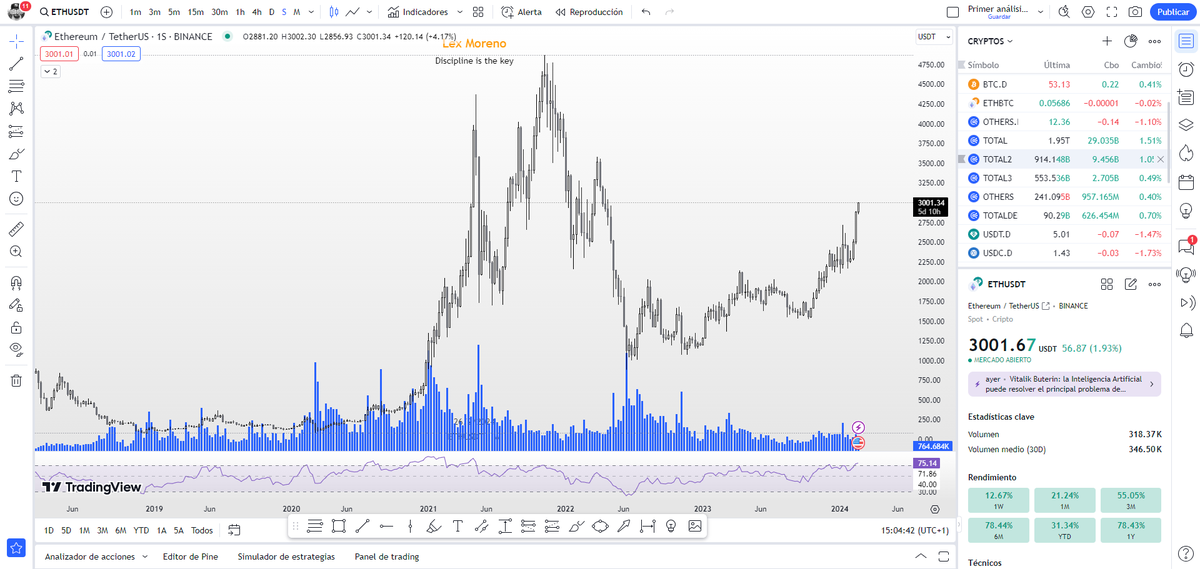The width and height of the screenshot is (1200, 569).
Task: Select the M monthly timeframe
Action: pos(296,12)
